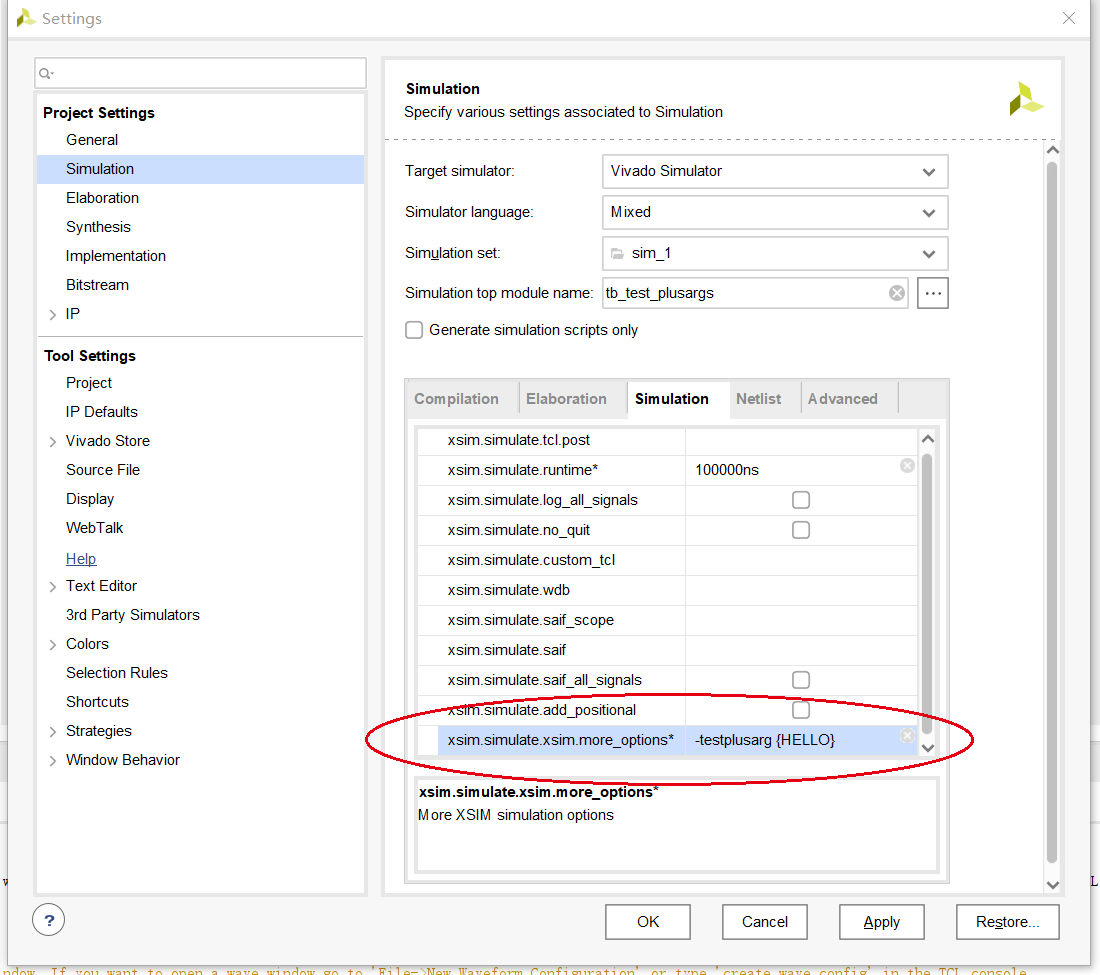This screenshot has height=975, width=1100.
Task: Click the search magnifier icon
Action: point(46,73)
